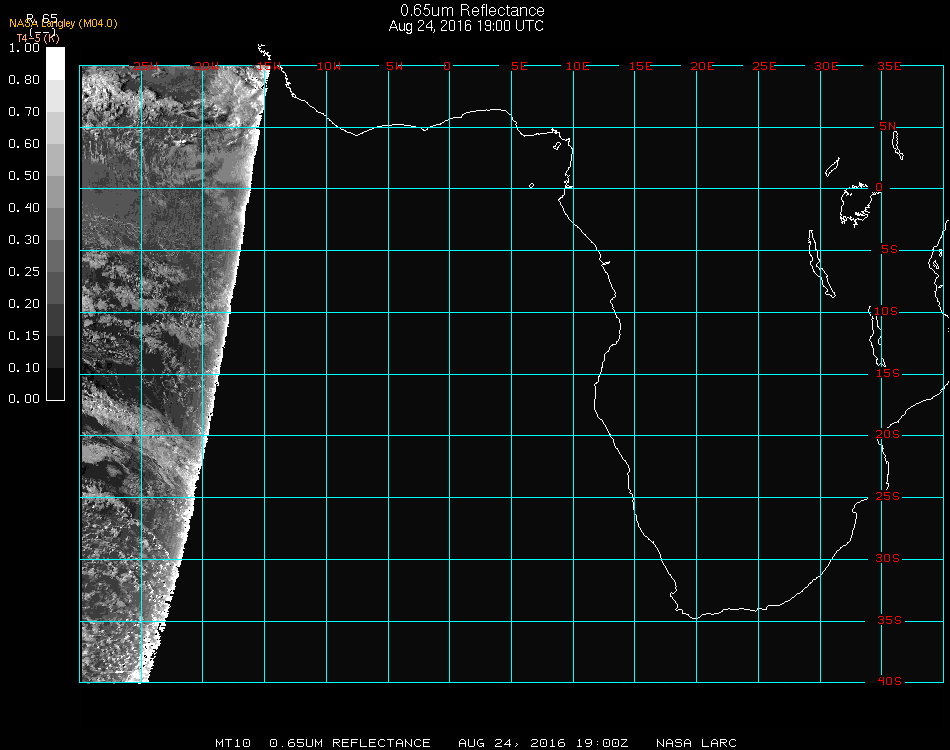This screenshot has height=750, width=950.
Task: Click the "MT10" label in footer
Action: pyautogui.click(x=233, y=743)
